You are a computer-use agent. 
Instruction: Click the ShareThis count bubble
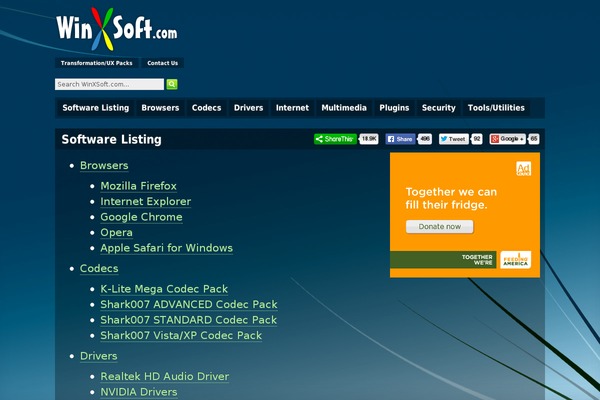[x=369, y=139]
